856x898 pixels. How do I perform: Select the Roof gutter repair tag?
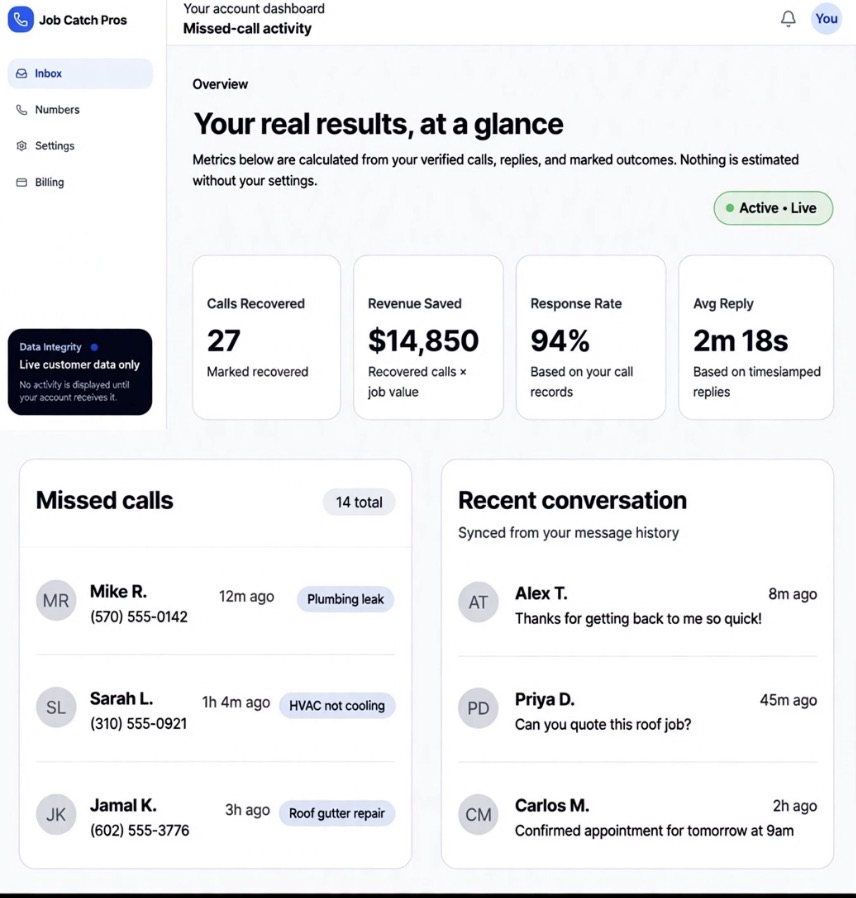coord(337,813)
